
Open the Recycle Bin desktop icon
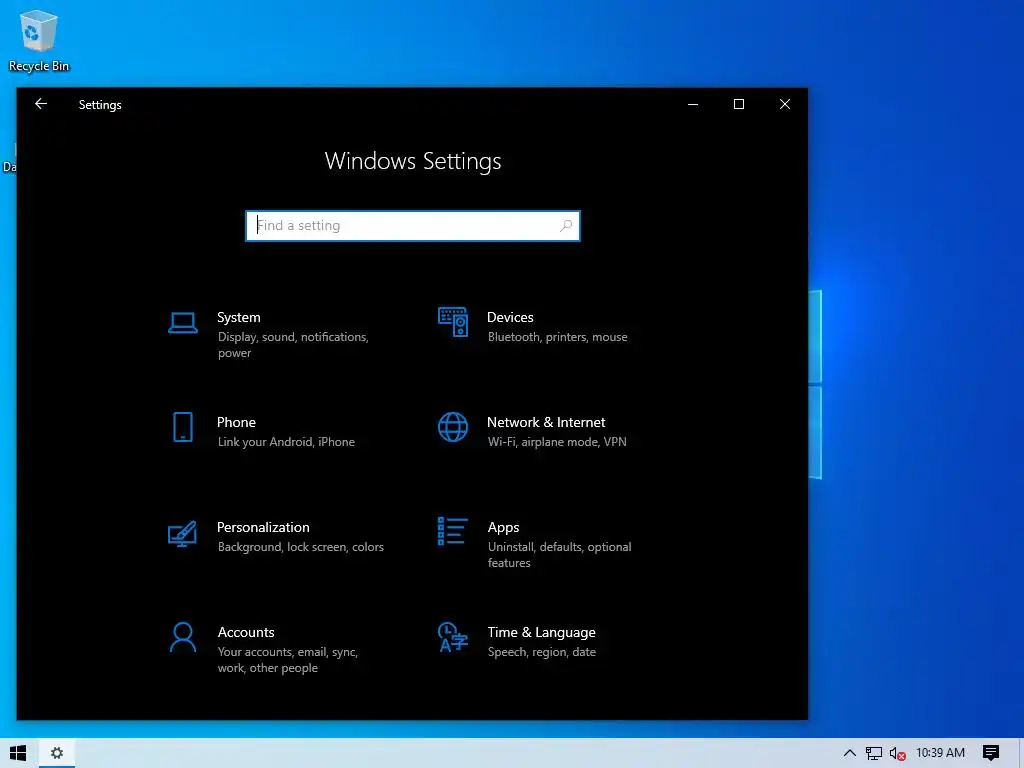click(x=39, y=40)
